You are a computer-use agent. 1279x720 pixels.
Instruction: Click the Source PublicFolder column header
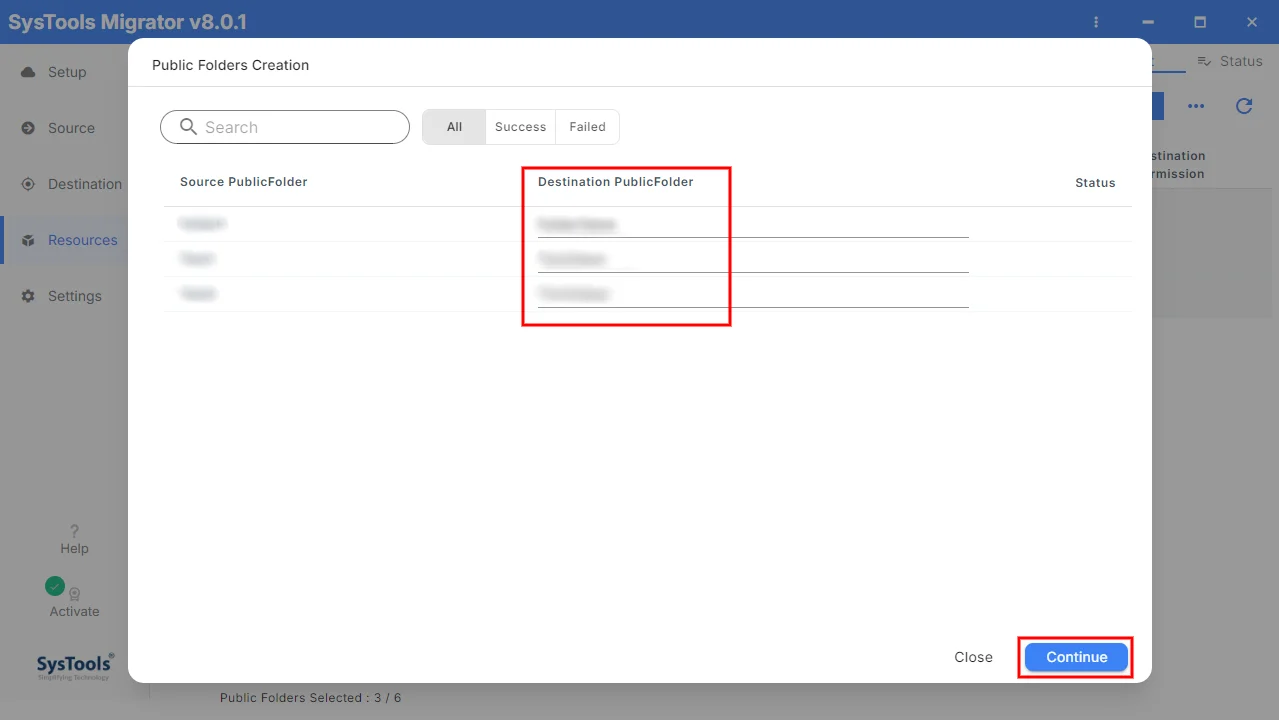coord(244,182)
